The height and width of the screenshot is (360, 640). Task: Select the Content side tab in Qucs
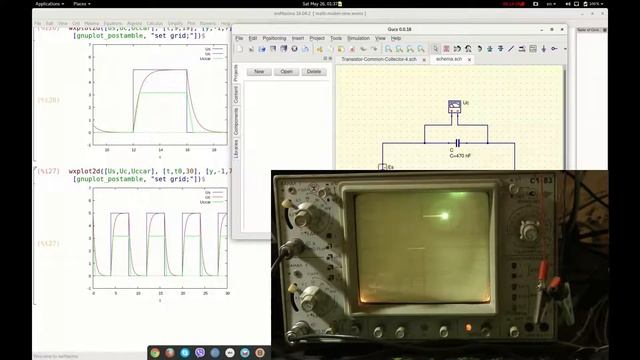236,95
